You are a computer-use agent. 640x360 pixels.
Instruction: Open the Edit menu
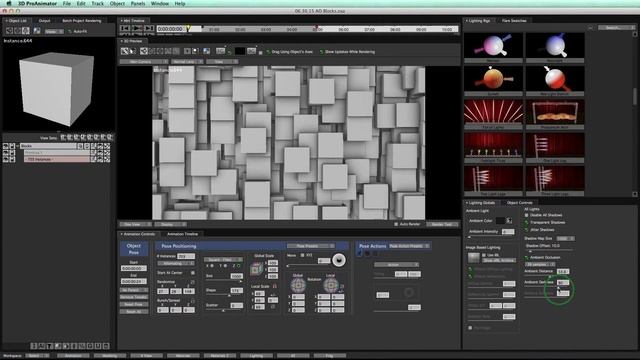tap(81, 3)
